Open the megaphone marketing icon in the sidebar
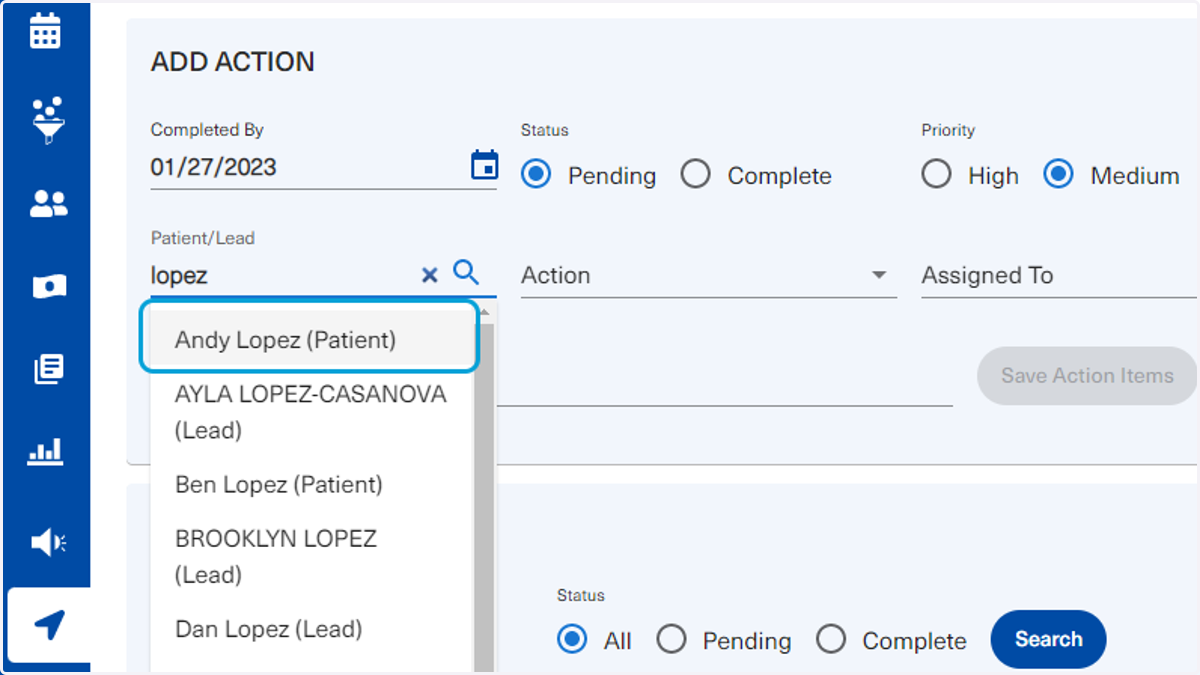 48,543
